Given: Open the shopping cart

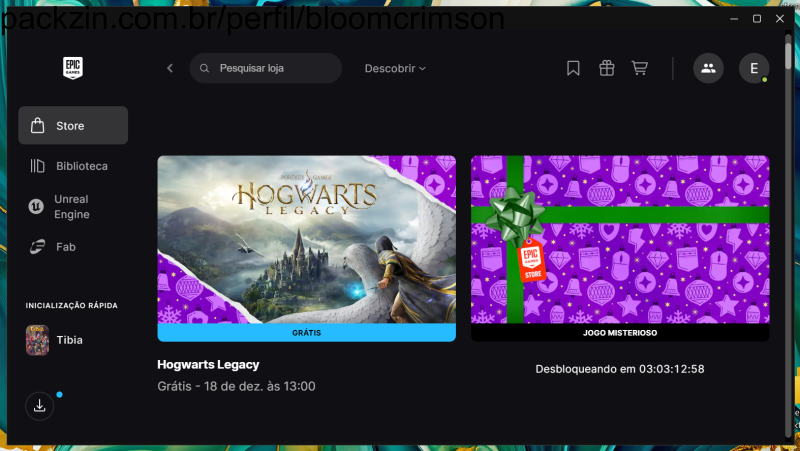Looking at the screenshot, I should pos(640,68).
